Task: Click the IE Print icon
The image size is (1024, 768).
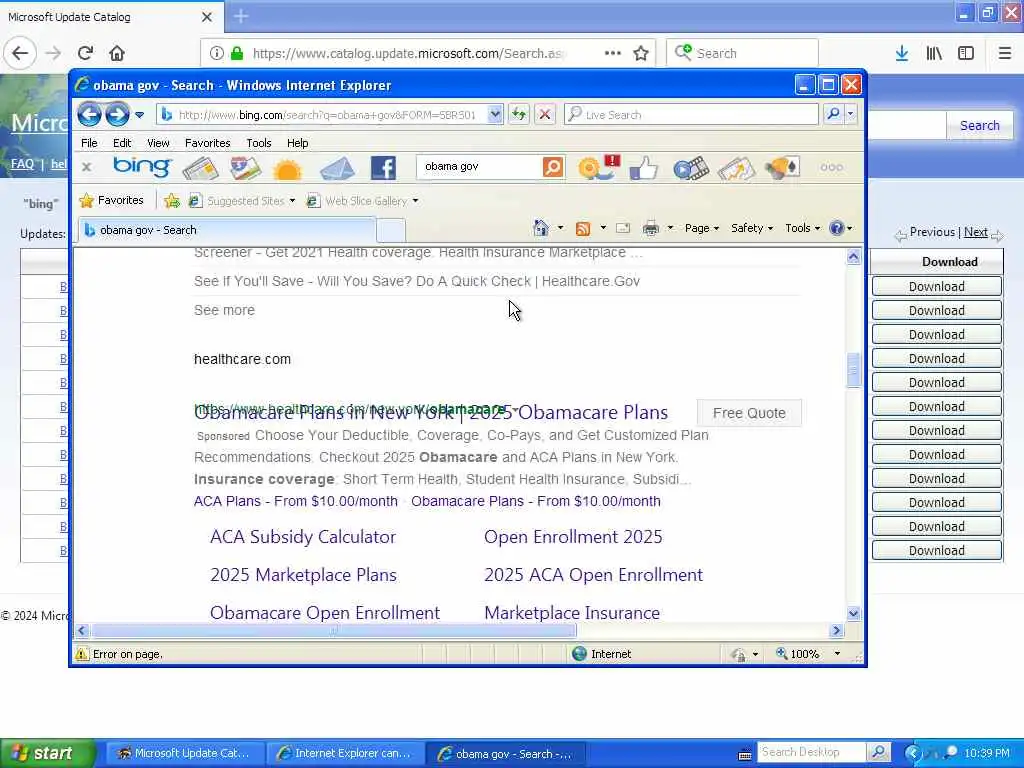Action: pos(650,228)
